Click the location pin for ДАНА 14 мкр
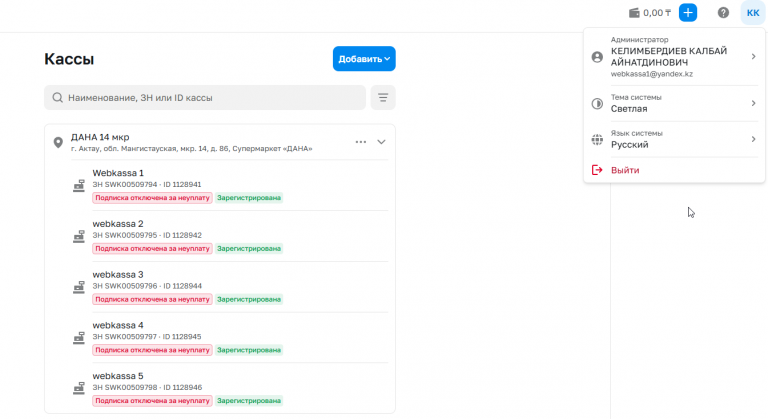This screenshot has height=419, width=768. pos(58,143)
